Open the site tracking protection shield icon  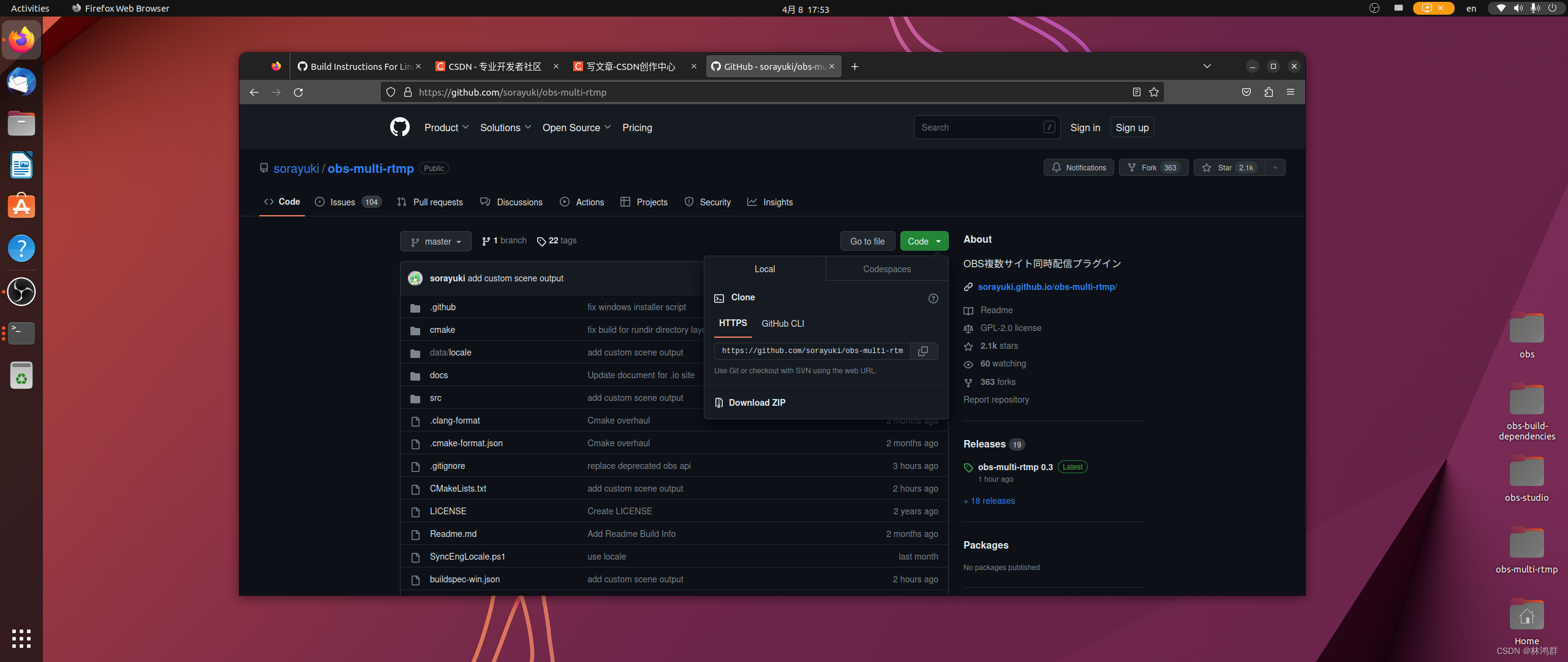[391, 92]
